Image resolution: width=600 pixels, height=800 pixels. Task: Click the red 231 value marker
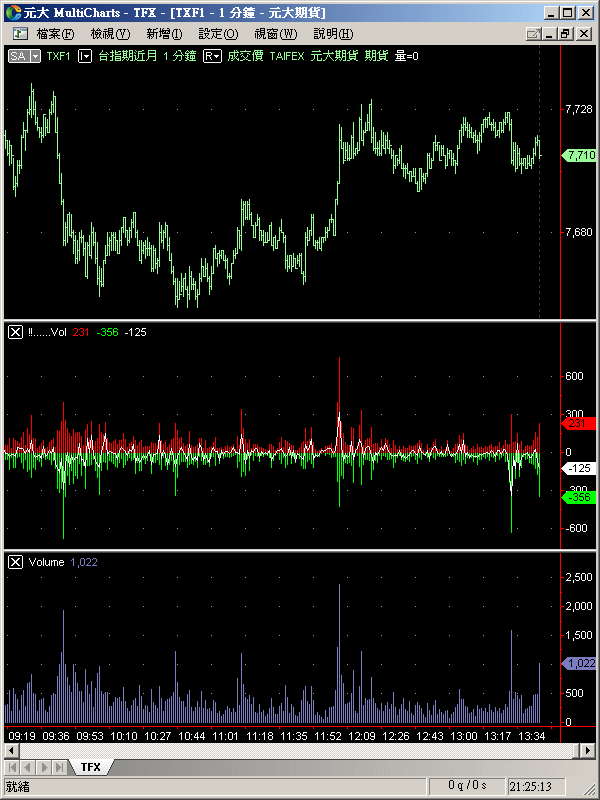[579, 423]
